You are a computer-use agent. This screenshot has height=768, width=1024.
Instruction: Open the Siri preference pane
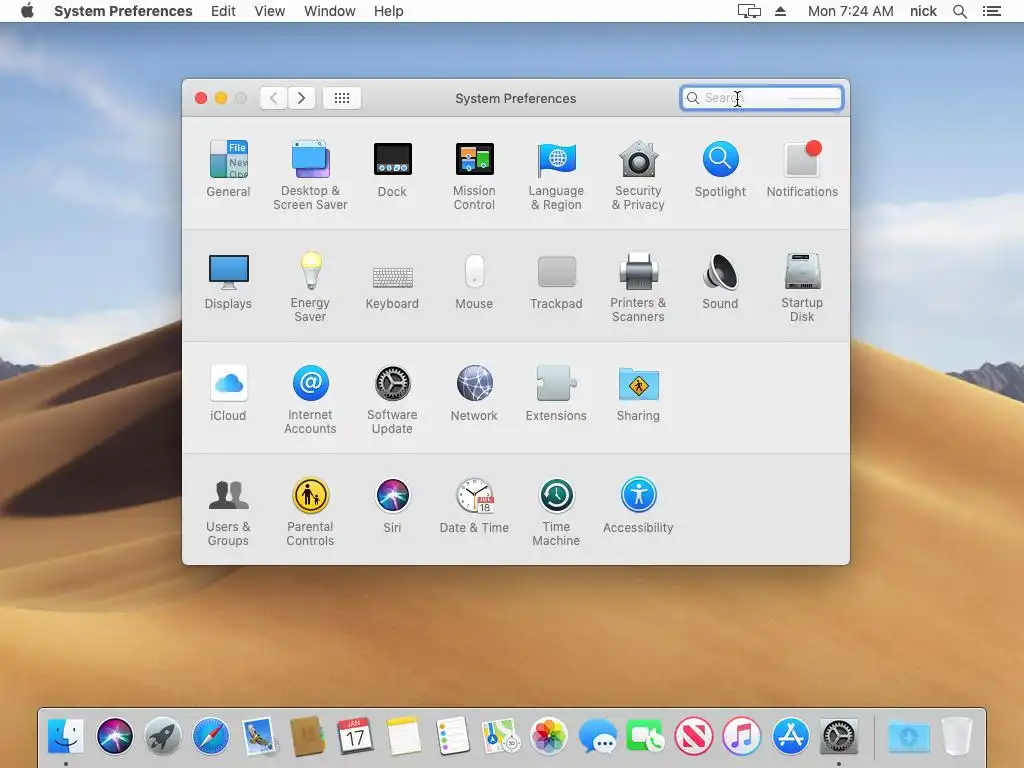392,505
